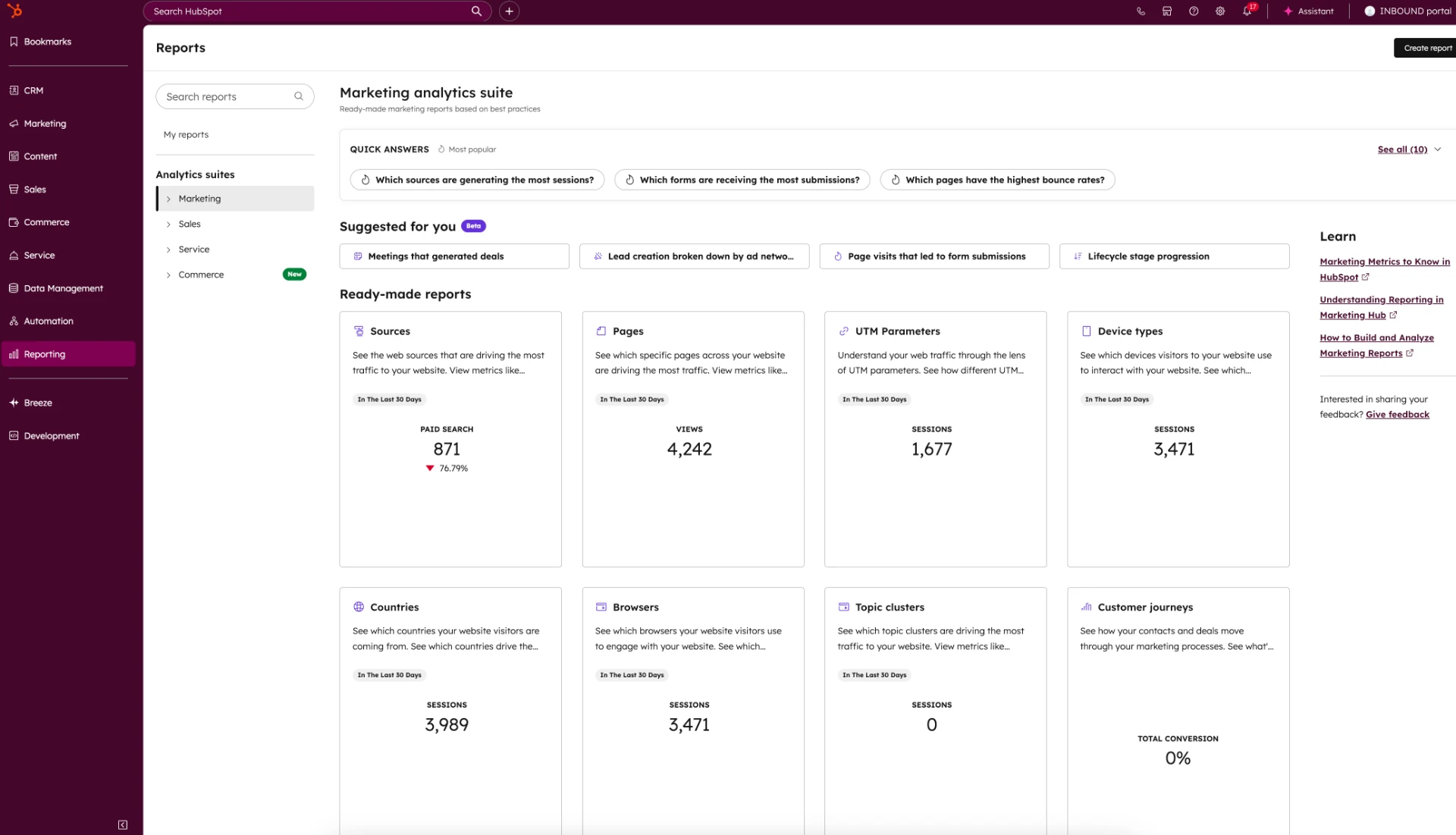Screen dimensions: 1456x835
Task: Click the plus quick-create button
Action: pyautogui.click(x=509, y=11)
